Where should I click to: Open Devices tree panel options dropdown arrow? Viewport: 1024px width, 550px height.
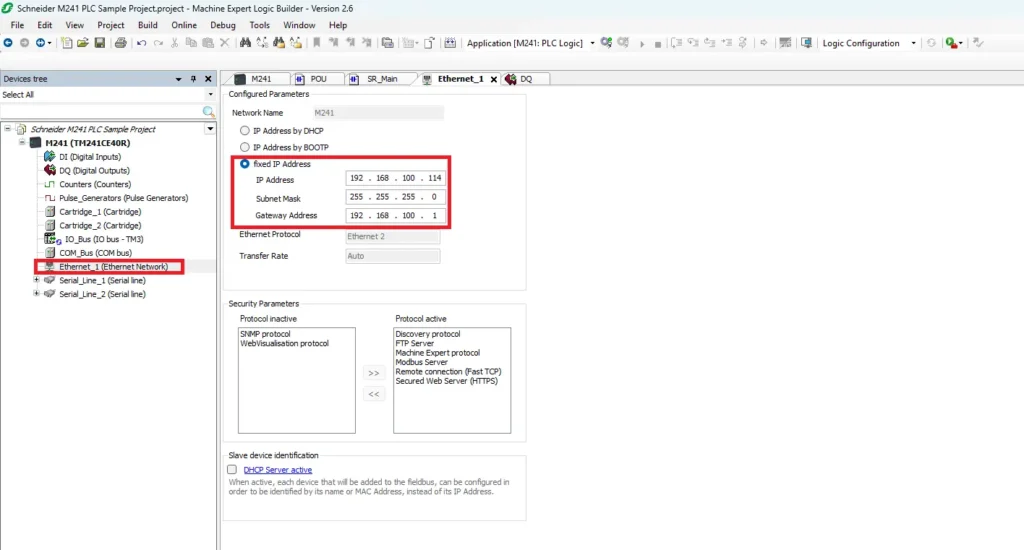178,79
